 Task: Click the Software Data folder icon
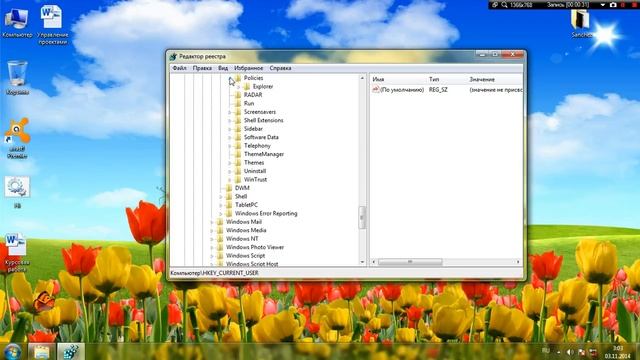tap(238, 137)
